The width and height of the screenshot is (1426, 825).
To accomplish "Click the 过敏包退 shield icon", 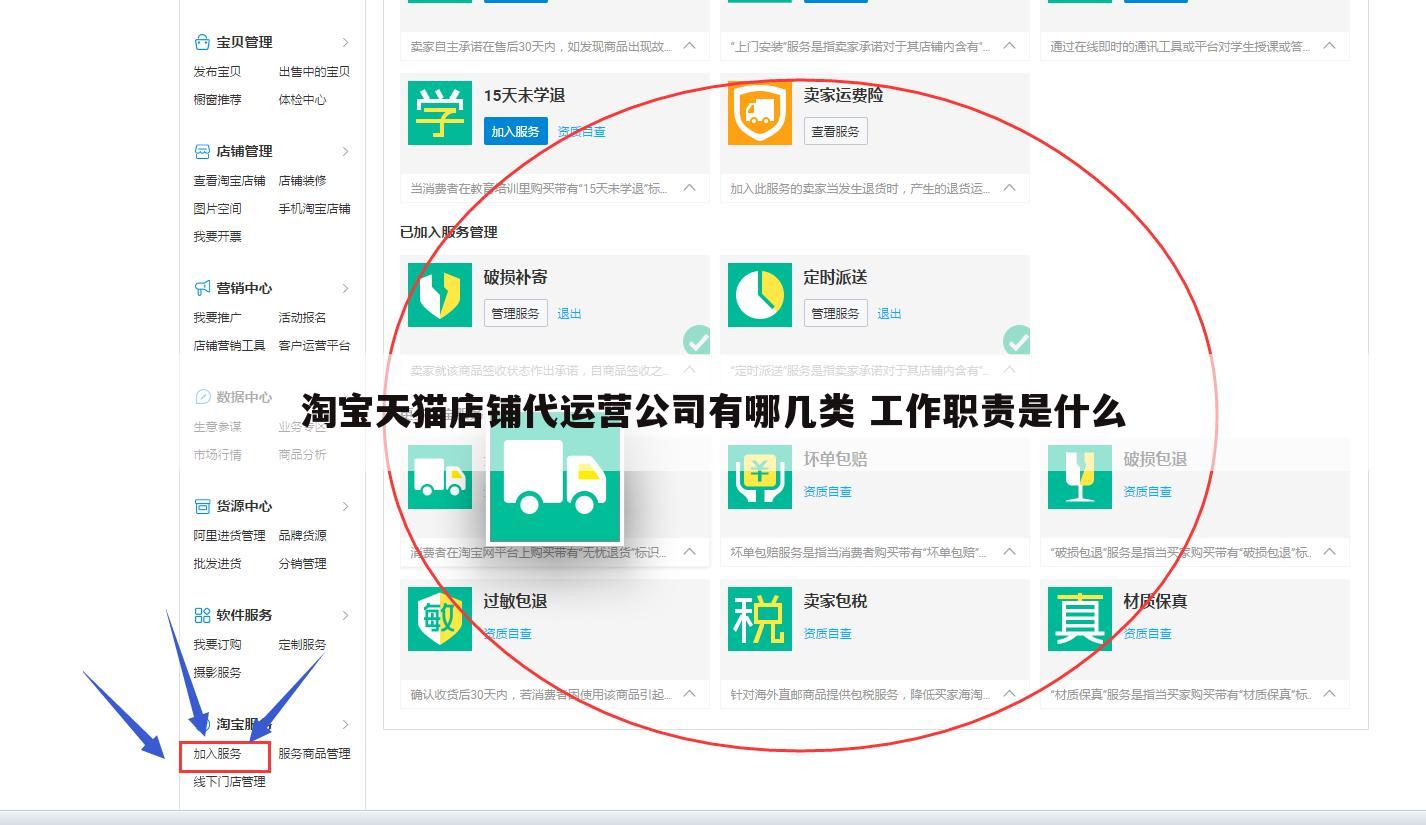I will click(x=440, y=619).
